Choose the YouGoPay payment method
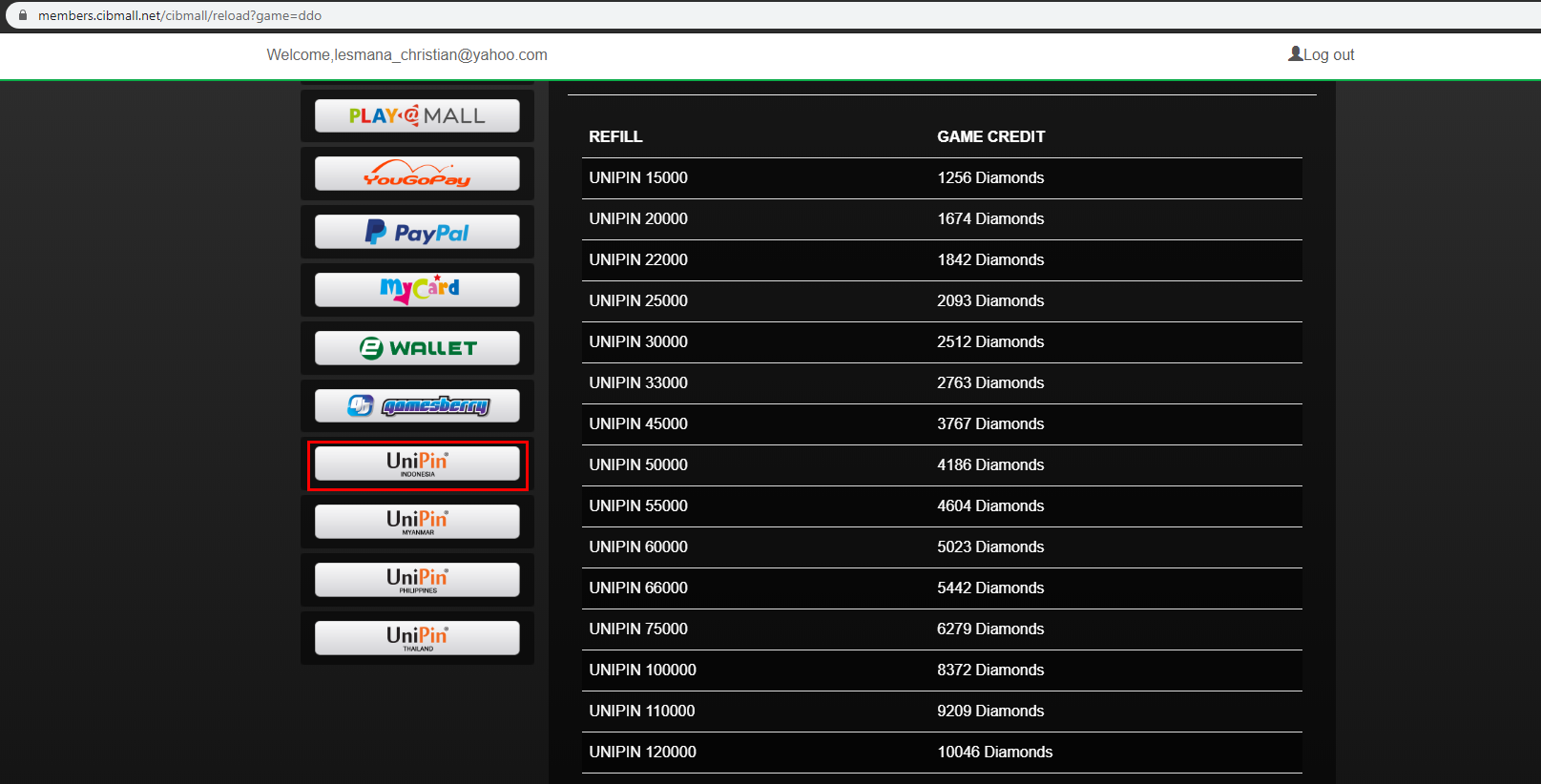Screen dimensions: 1541x784 417,175
